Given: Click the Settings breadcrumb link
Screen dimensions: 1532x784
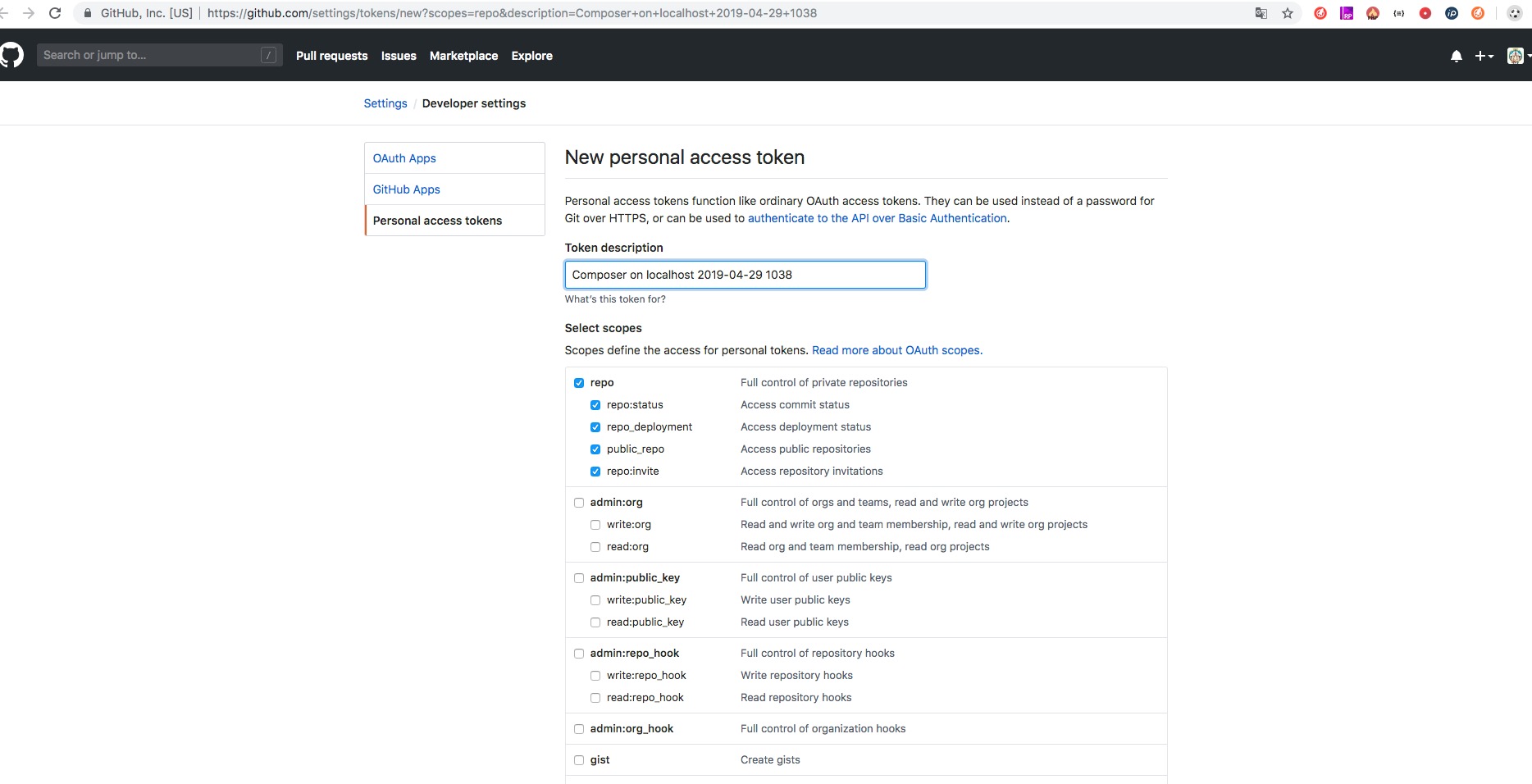Looking at the screenshot, I should [385, 103].
